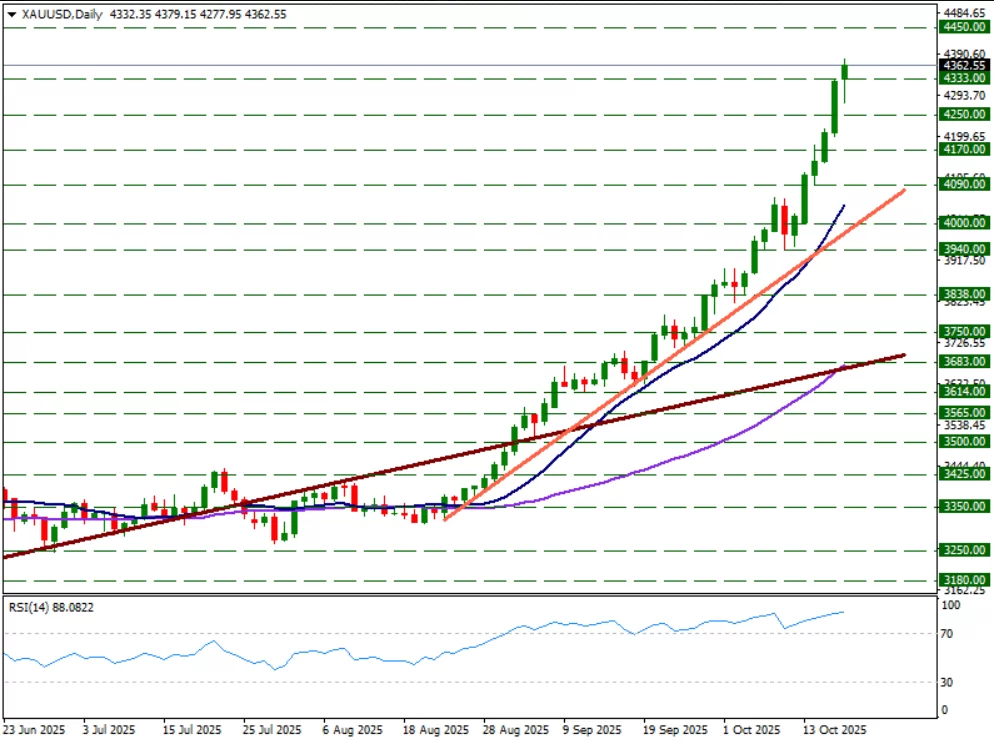Select the 9 Sep 2025 date marker
The image size is (994, 741).
click(592, 730)
